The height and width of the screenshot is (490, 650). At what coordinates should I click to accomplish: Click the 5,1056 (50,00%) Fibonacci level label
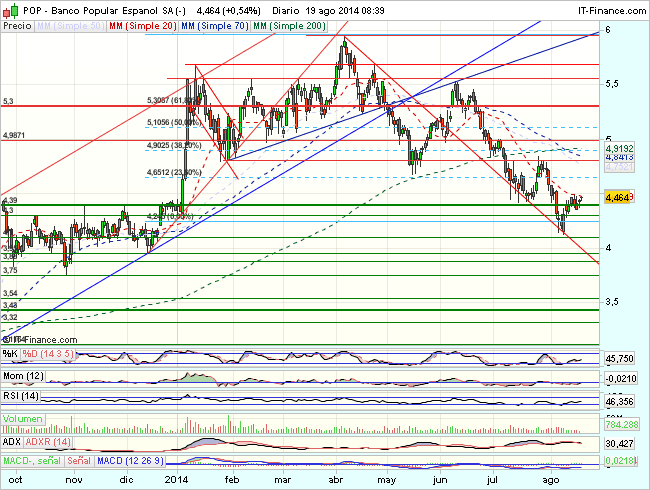[174, 122]
